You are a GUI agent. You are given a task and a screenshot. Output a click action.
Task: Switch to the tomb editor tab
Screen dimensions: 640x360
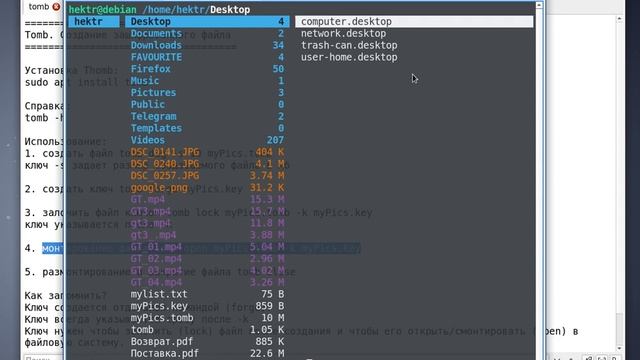pos(39,7)
